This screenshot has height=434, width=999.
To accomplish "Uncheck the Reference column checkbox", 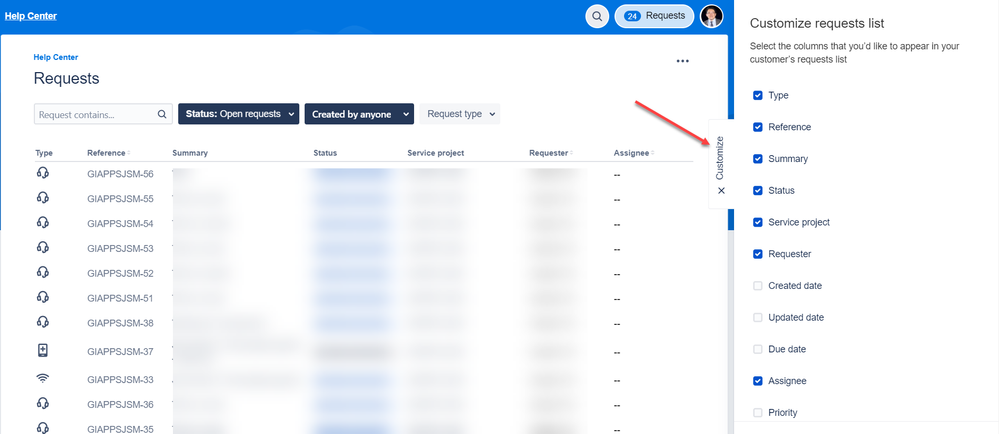I will pos(758,127).
